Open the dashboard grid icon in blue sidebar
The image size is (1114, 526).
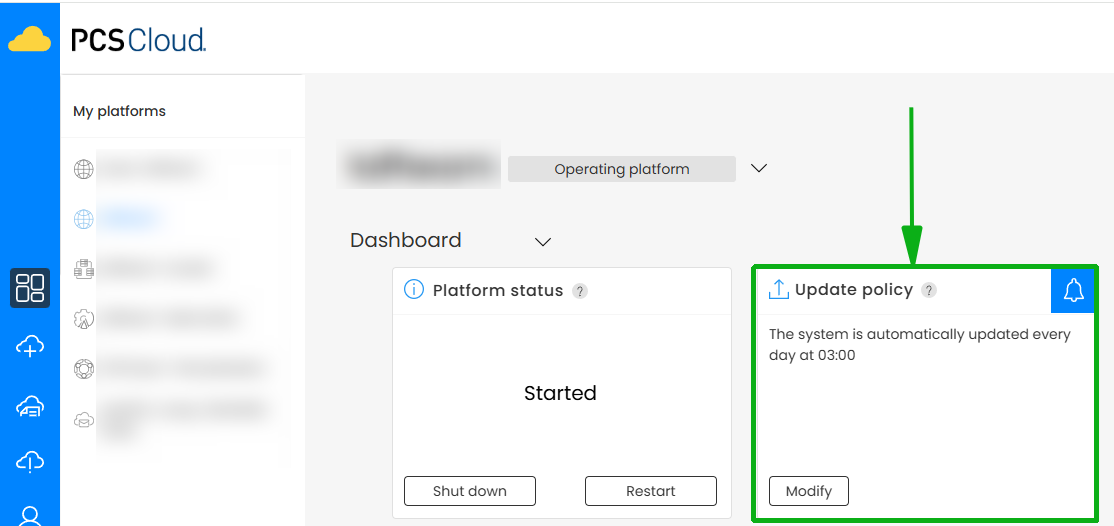(30, 288)
